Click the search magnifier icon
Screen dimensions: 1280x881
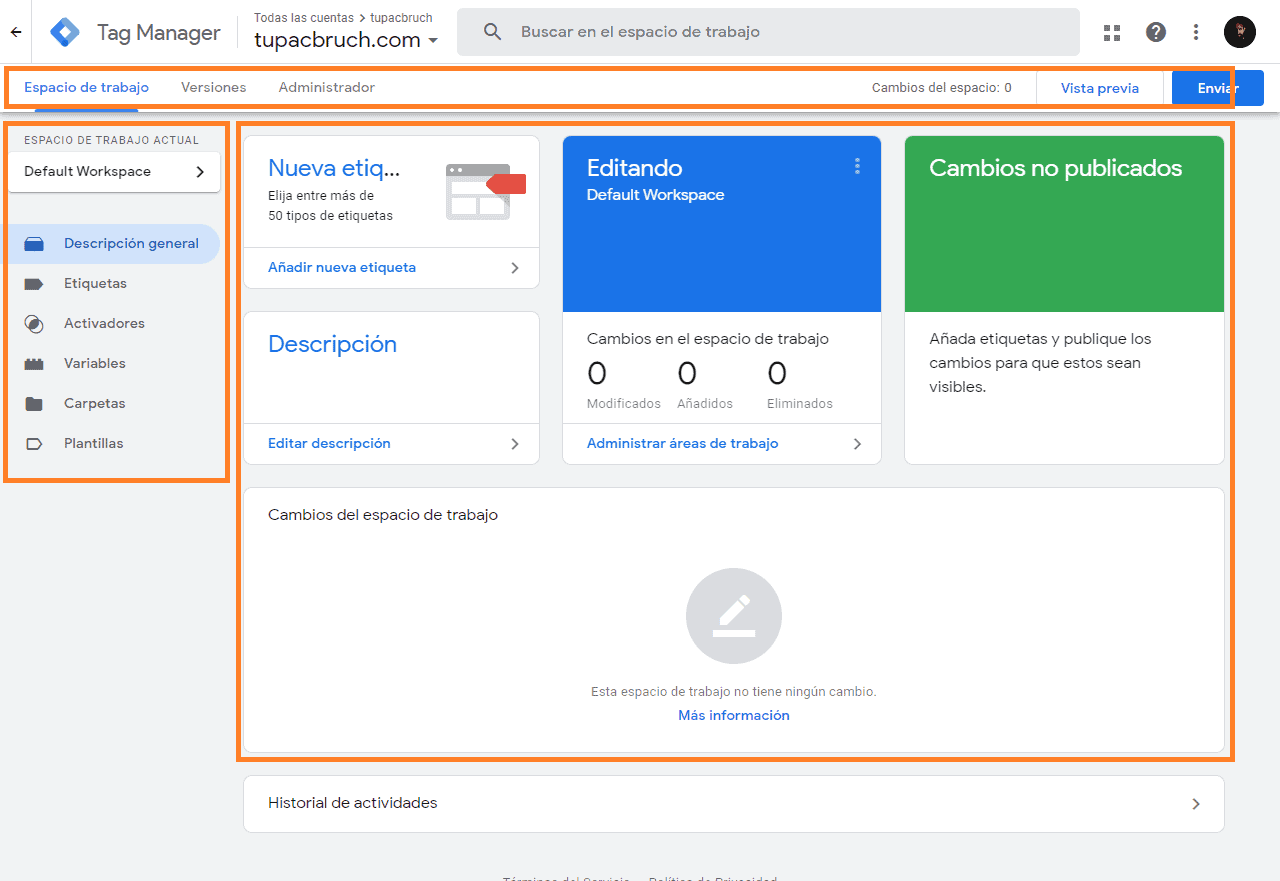tap(492, 31)
